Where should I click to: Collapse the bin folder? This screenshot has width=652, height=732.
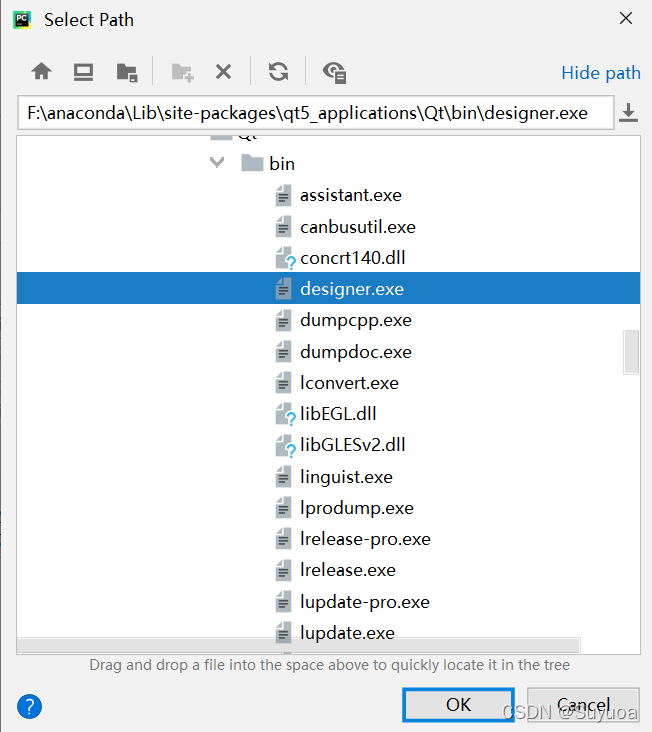(x=217, y=163)
